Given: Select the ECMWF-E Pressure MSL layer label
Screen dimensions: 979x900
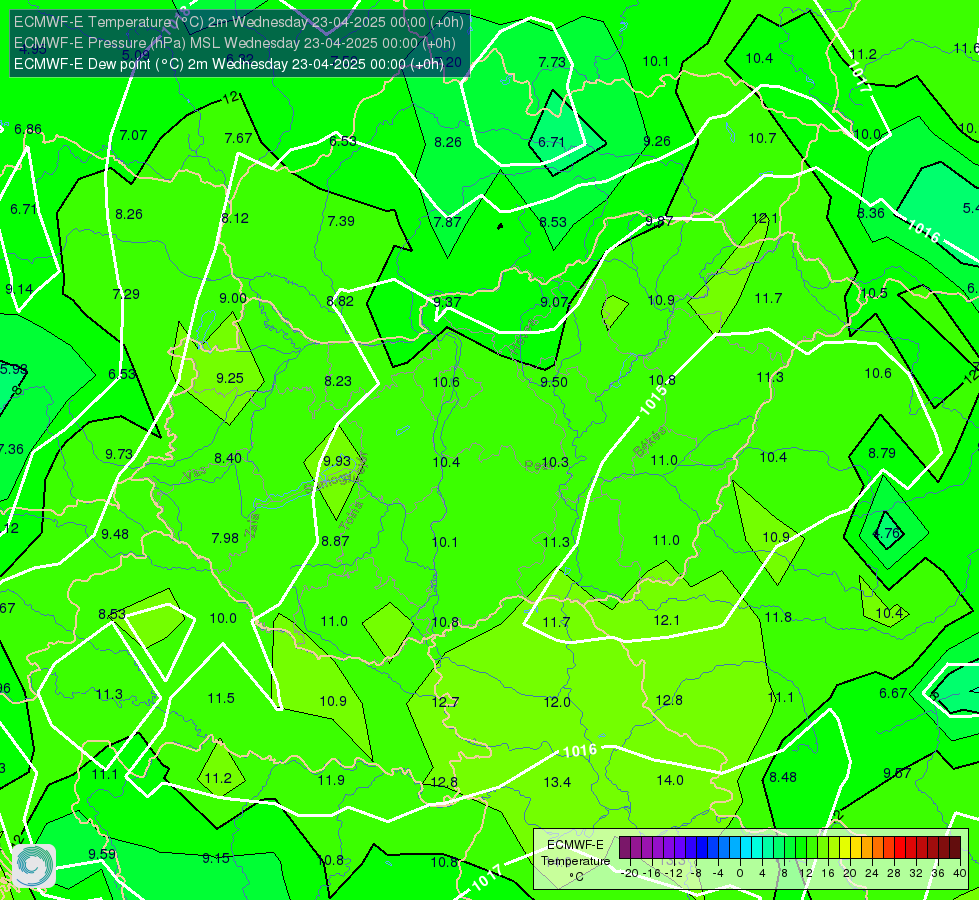Looking at the screenshot, I should coord(235,43).
